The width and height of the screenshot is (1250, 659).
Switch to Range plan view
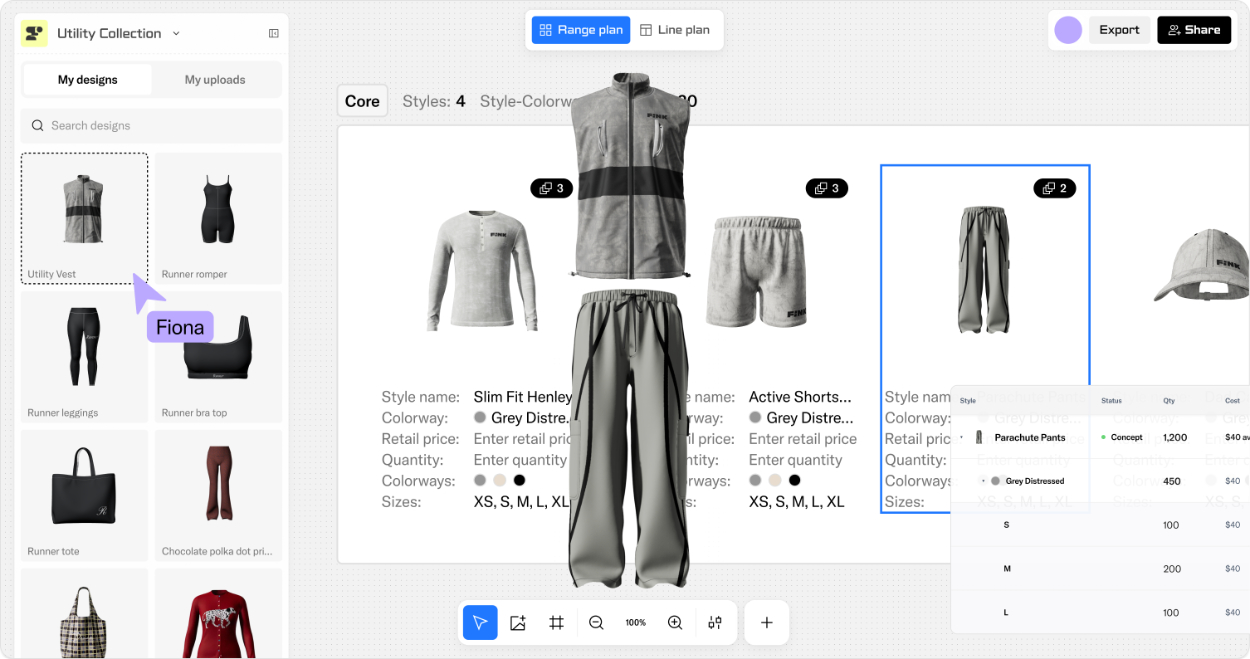point(581,30)
